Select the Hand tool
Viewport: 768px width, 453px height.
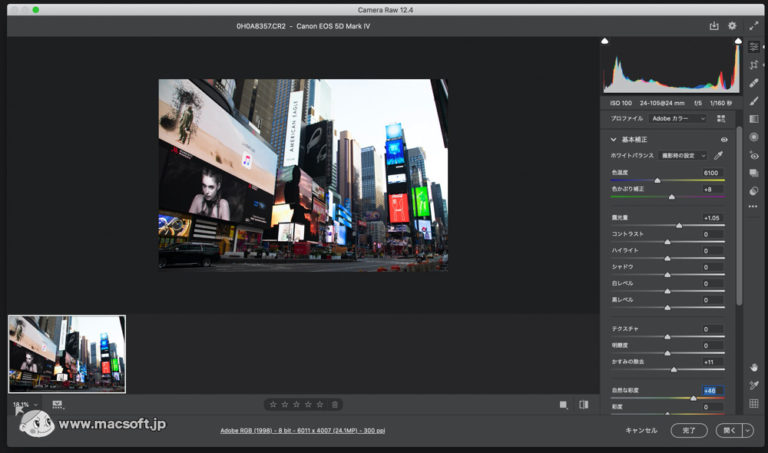754,367
